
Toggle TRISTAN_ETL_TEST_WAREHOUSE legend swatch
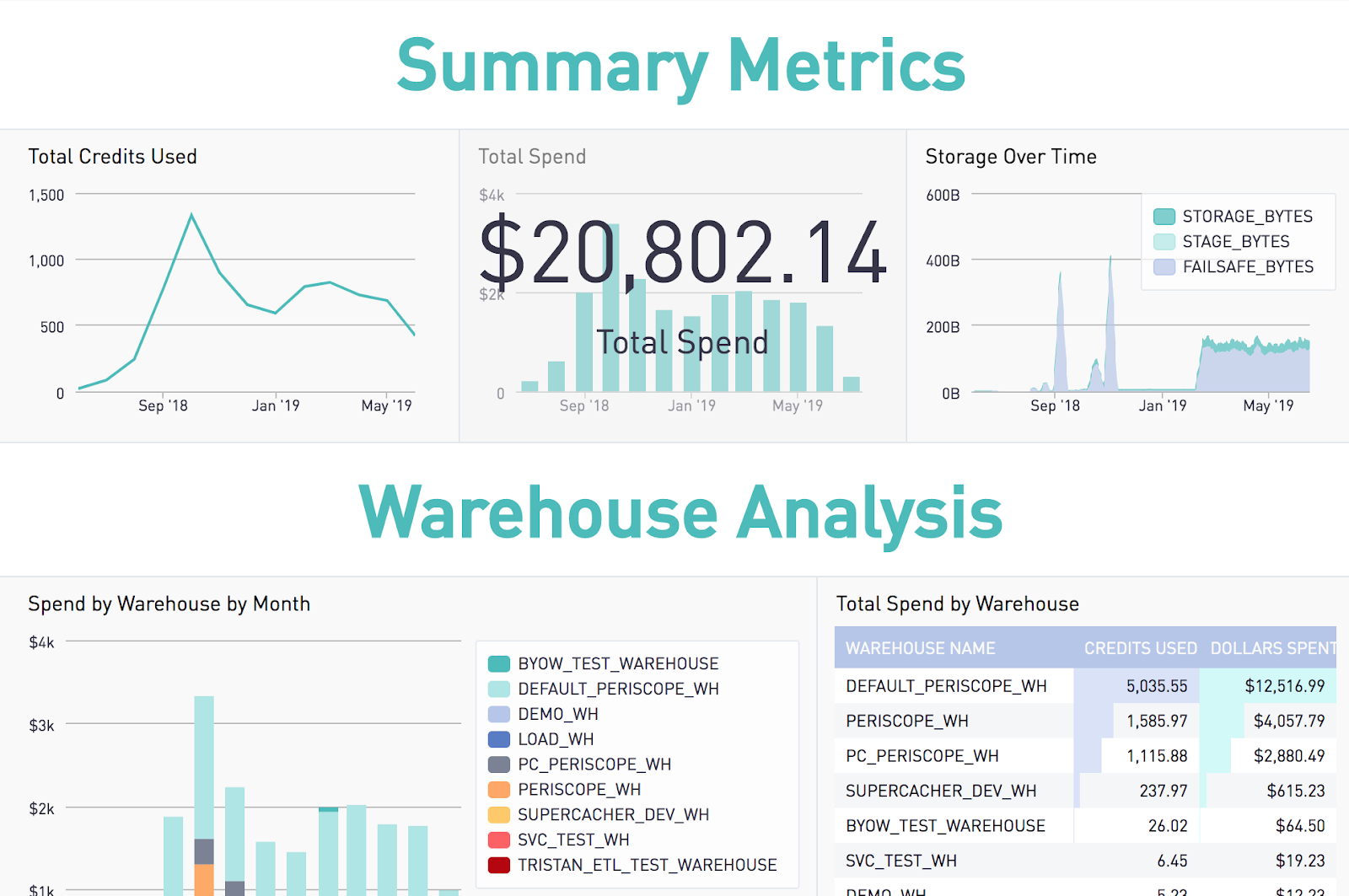(x=499, y=865)
